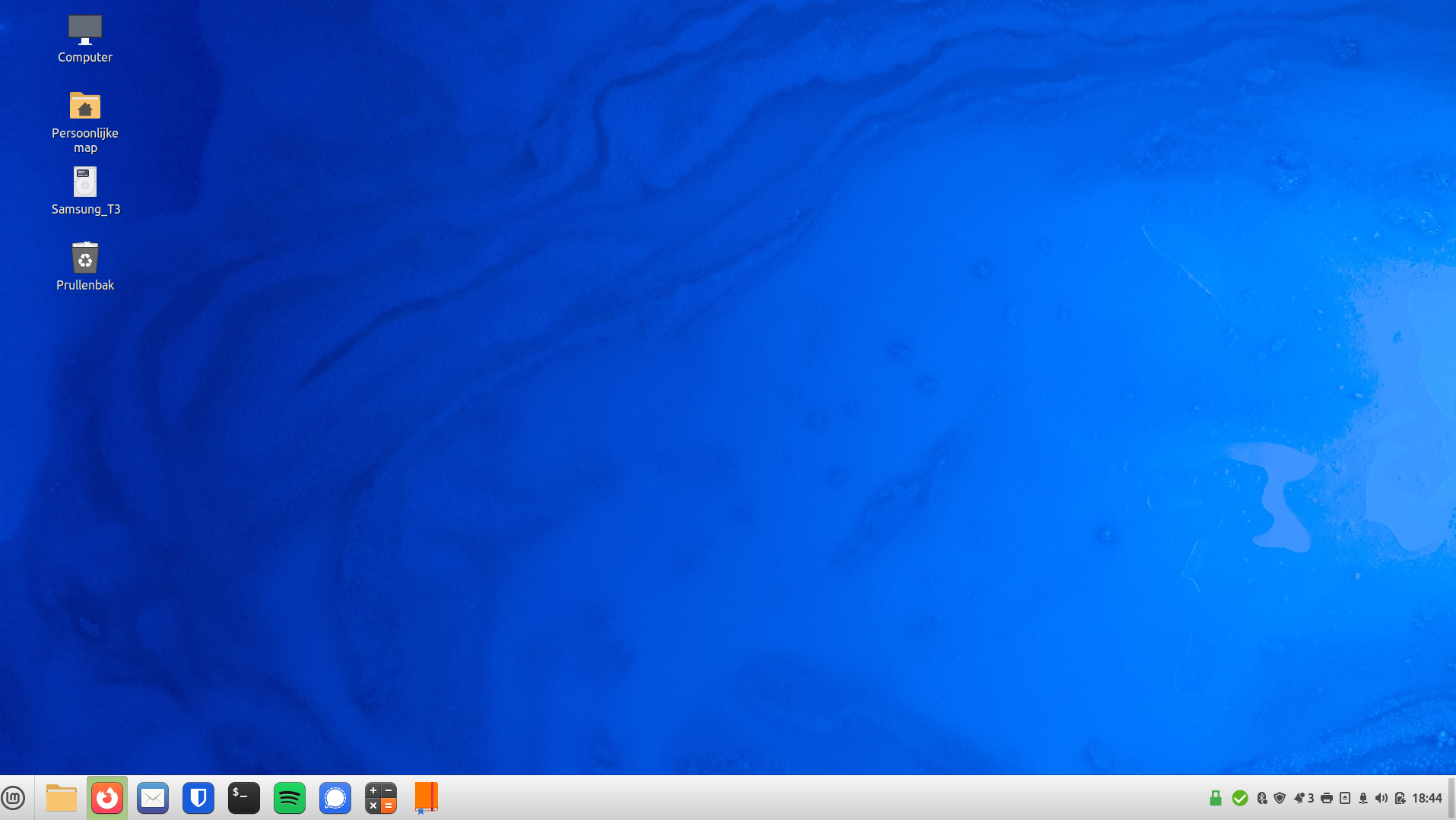Open the Linux Mint start menu
Viewport: 1456px width, 820px height.
tap(13, 798)
